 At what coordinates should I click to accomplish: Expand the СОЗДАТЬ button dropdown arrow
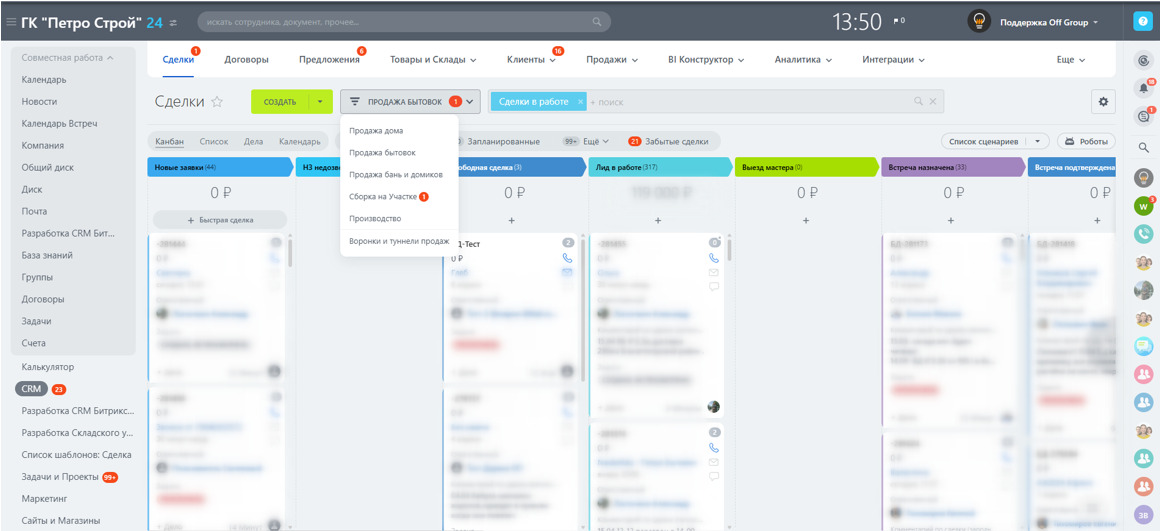pos(320,101)
